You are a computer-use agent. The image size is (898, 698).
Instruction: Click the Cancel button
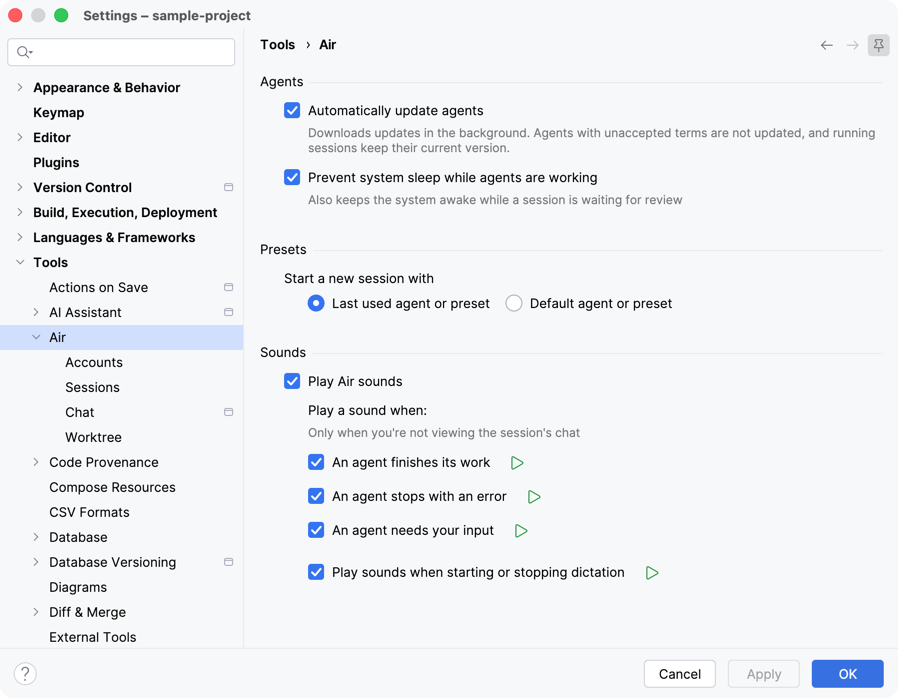679,674
